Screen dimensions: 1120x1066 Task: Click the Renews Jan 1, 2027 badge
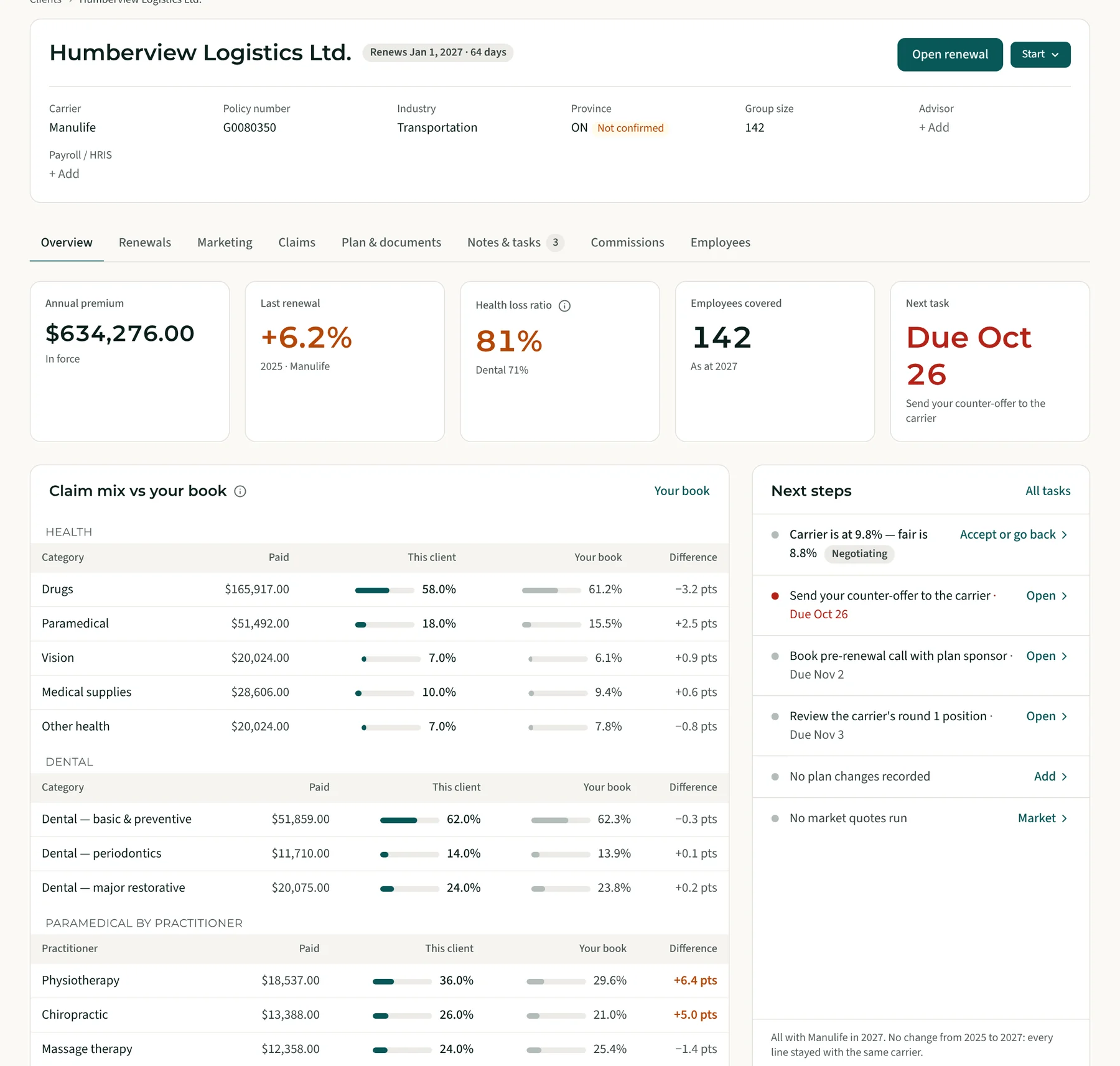coord(438,52)
